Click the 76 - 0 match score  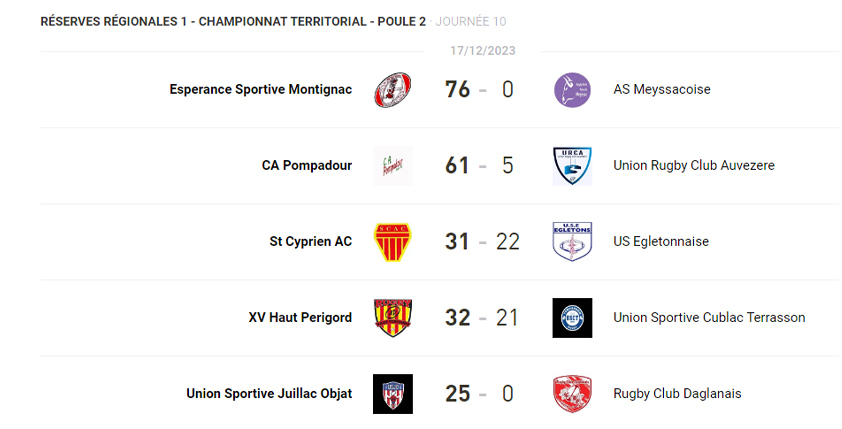click(x=480, y=90)
